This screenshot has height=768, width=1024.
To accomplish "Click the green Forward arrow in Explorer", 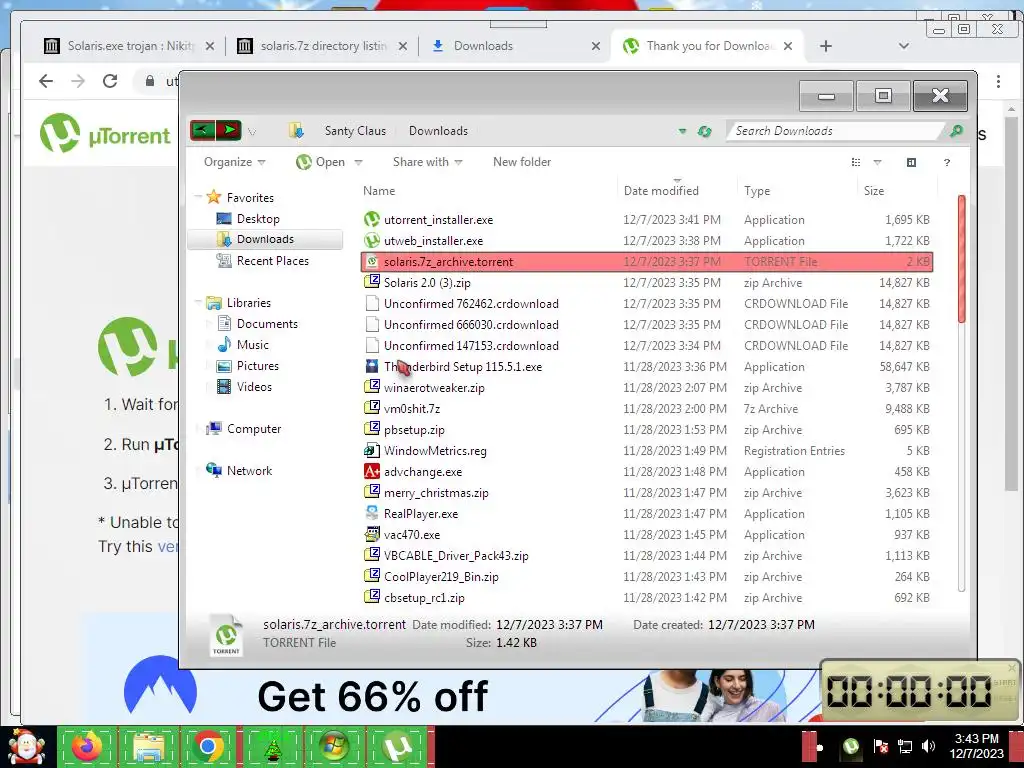I will coord(229,130).
